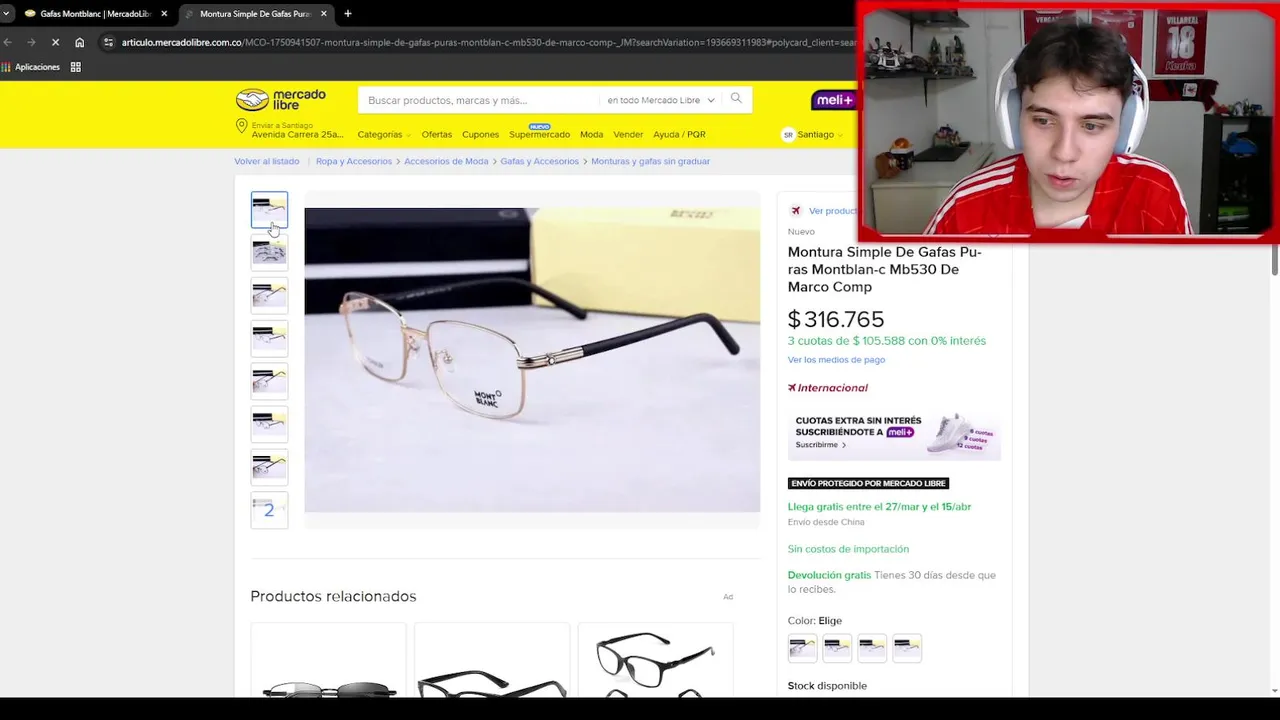Image resolution: width=1280 pixels, height=720 pixels.
Task: Open Vender menu item
Action: pos(628,134)
